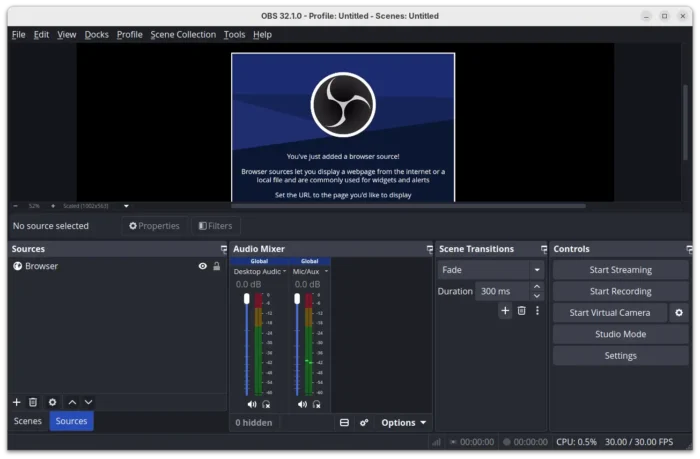Enter Studio Mode
The image size is (700, 459).
click(620, 334)
